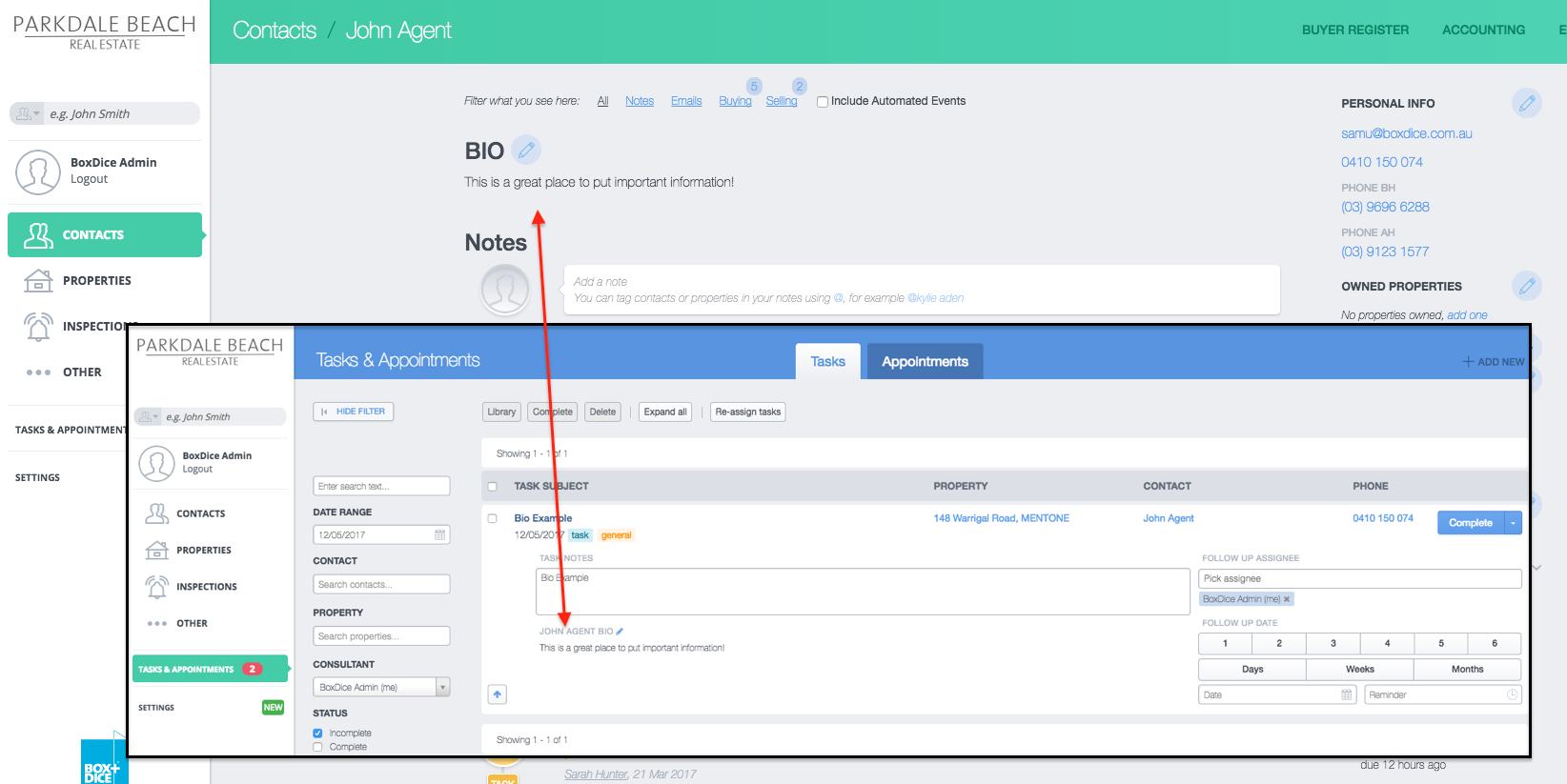
Task: Open Properties house icon in main sidebar
Action: coord(38,280)
